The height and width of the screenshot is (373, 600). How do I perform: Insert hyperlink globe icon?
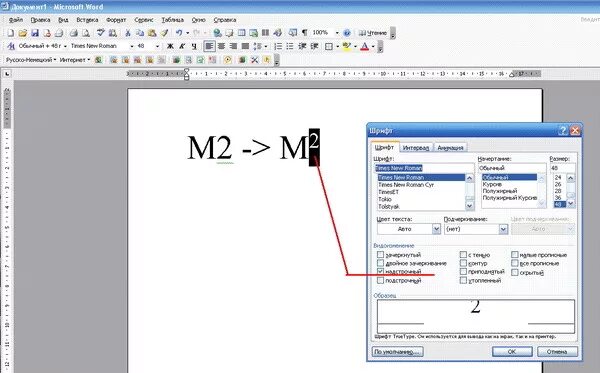tap(217, 33)
